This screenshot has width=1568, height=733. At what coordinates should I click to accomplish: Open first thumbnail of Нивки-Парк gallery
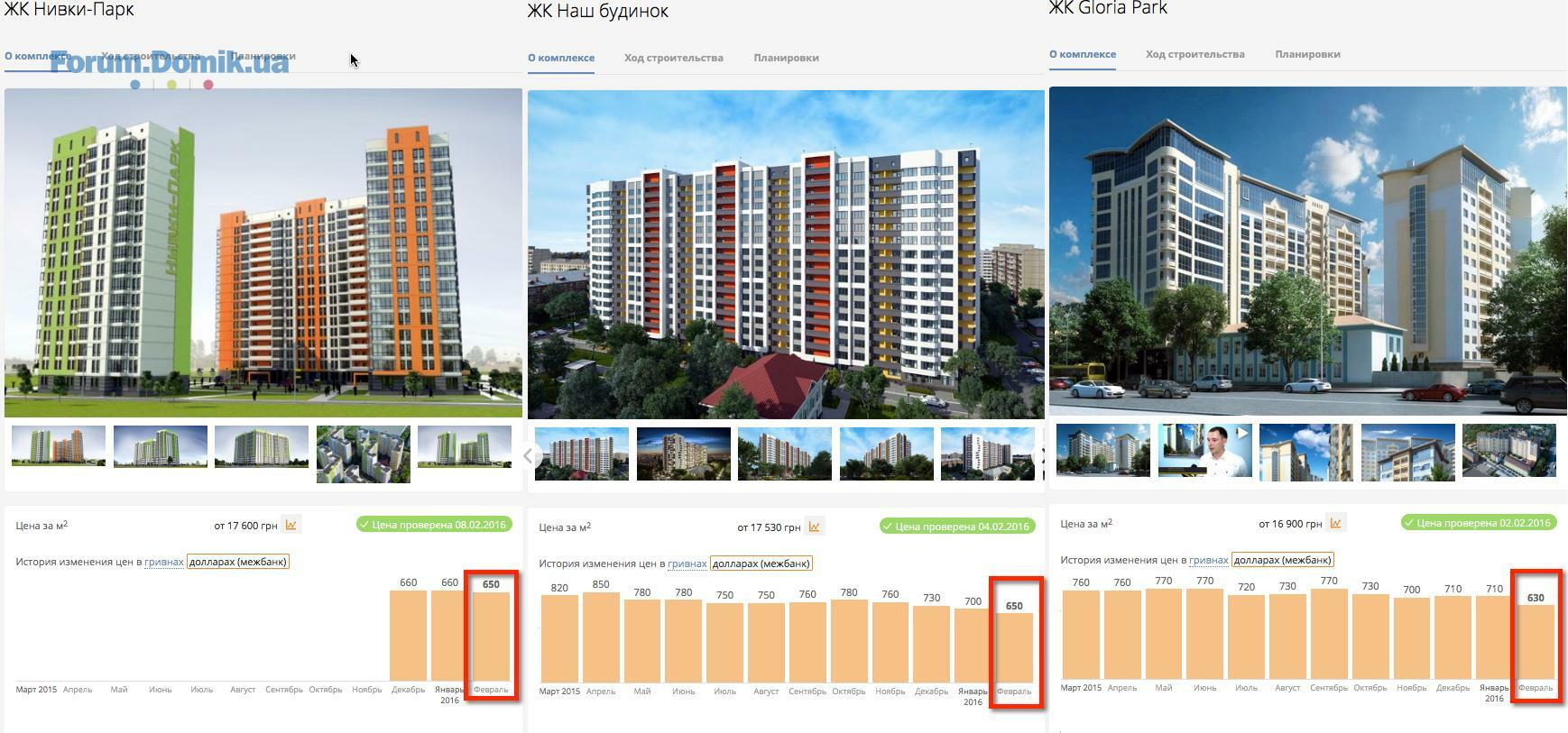pos(59,446)
